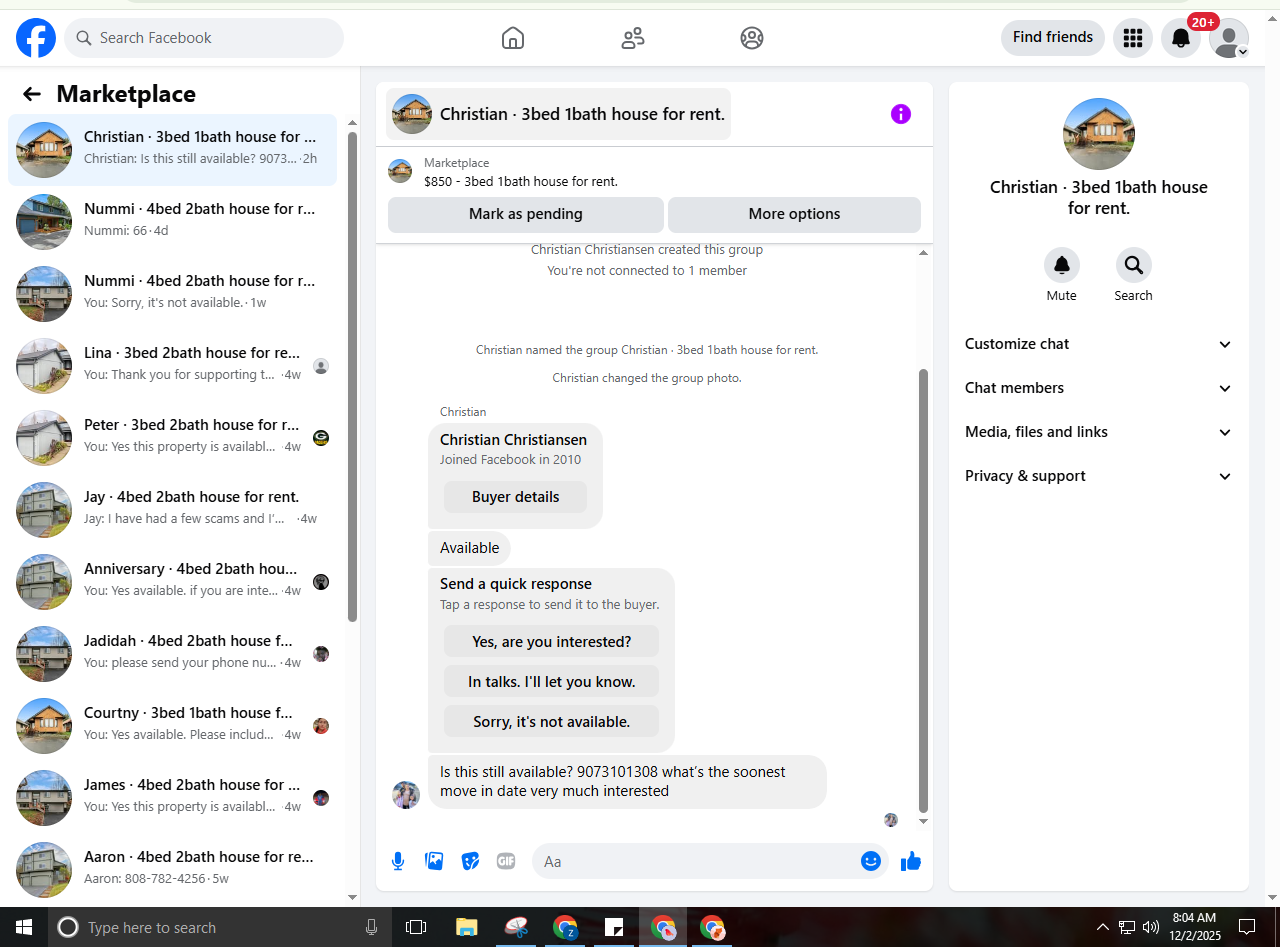
Task: Open Courtny 3bed 1bath house conversation
Action: click(x=172, y=726)
